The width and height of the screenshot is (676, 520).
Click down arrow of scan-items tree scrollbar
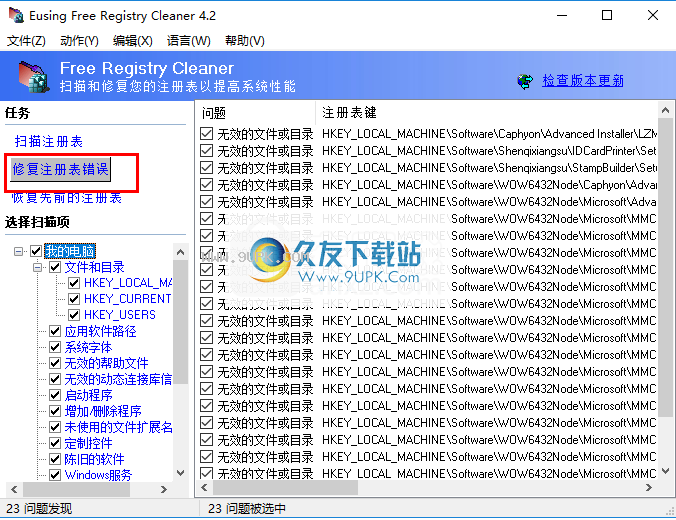(181, 473)
